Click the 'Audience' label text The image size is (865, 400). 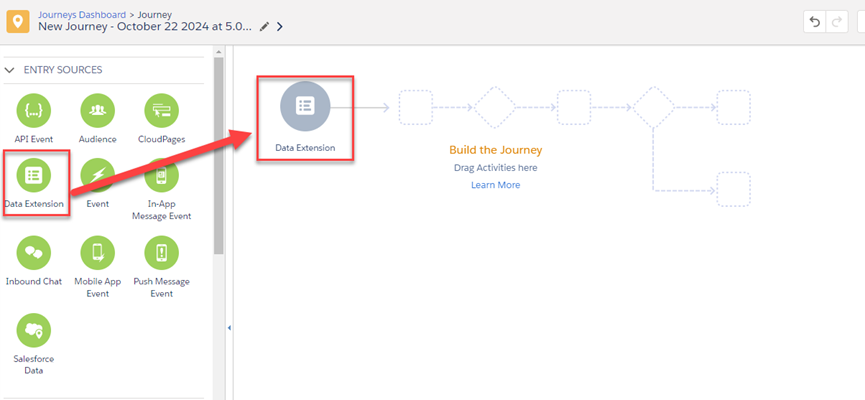coord(98,140)
